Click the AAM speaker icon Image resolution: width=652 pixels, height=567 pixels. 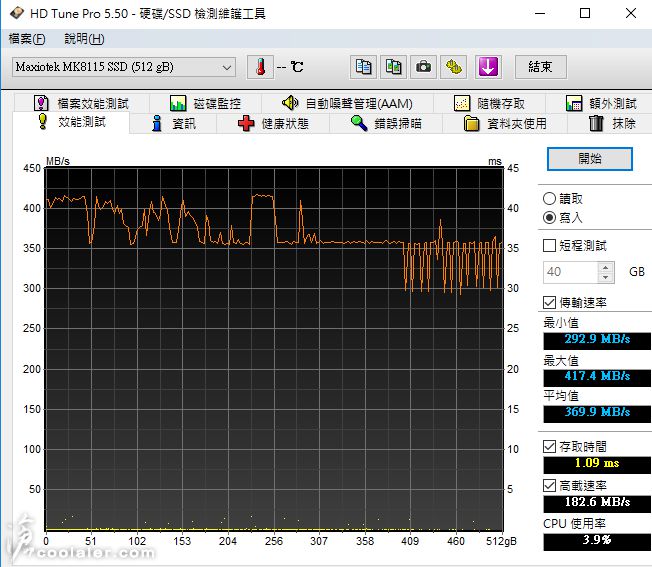pyautogui.click(x=290, y=103)
